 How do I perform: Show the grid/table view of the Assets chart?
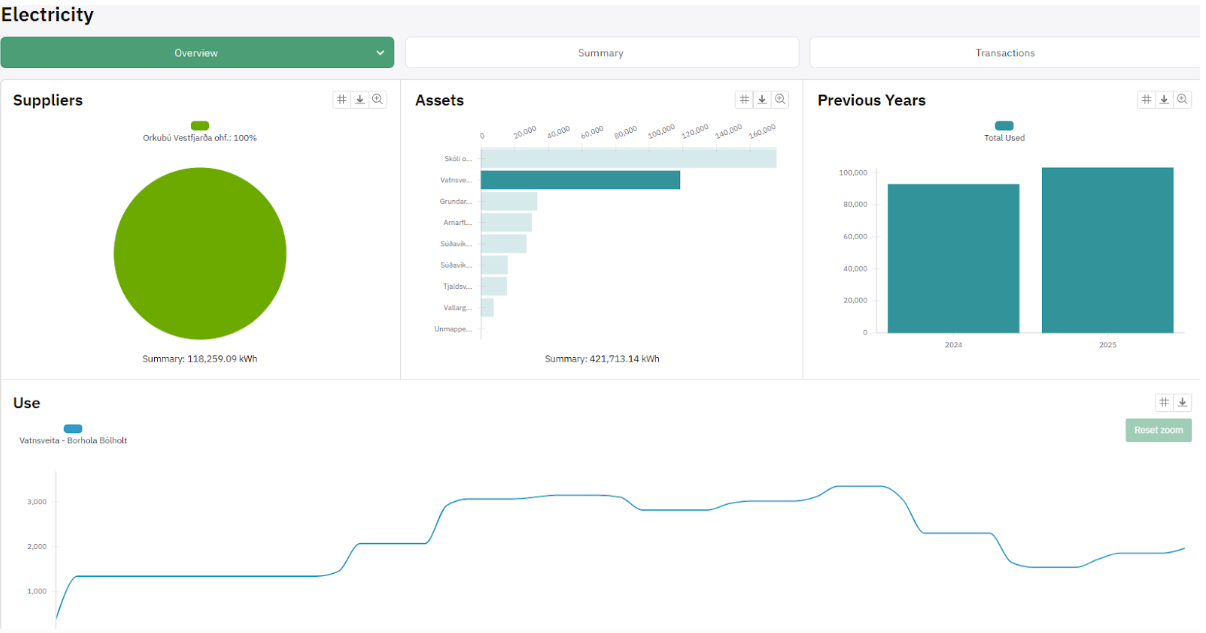click(744, 99)
